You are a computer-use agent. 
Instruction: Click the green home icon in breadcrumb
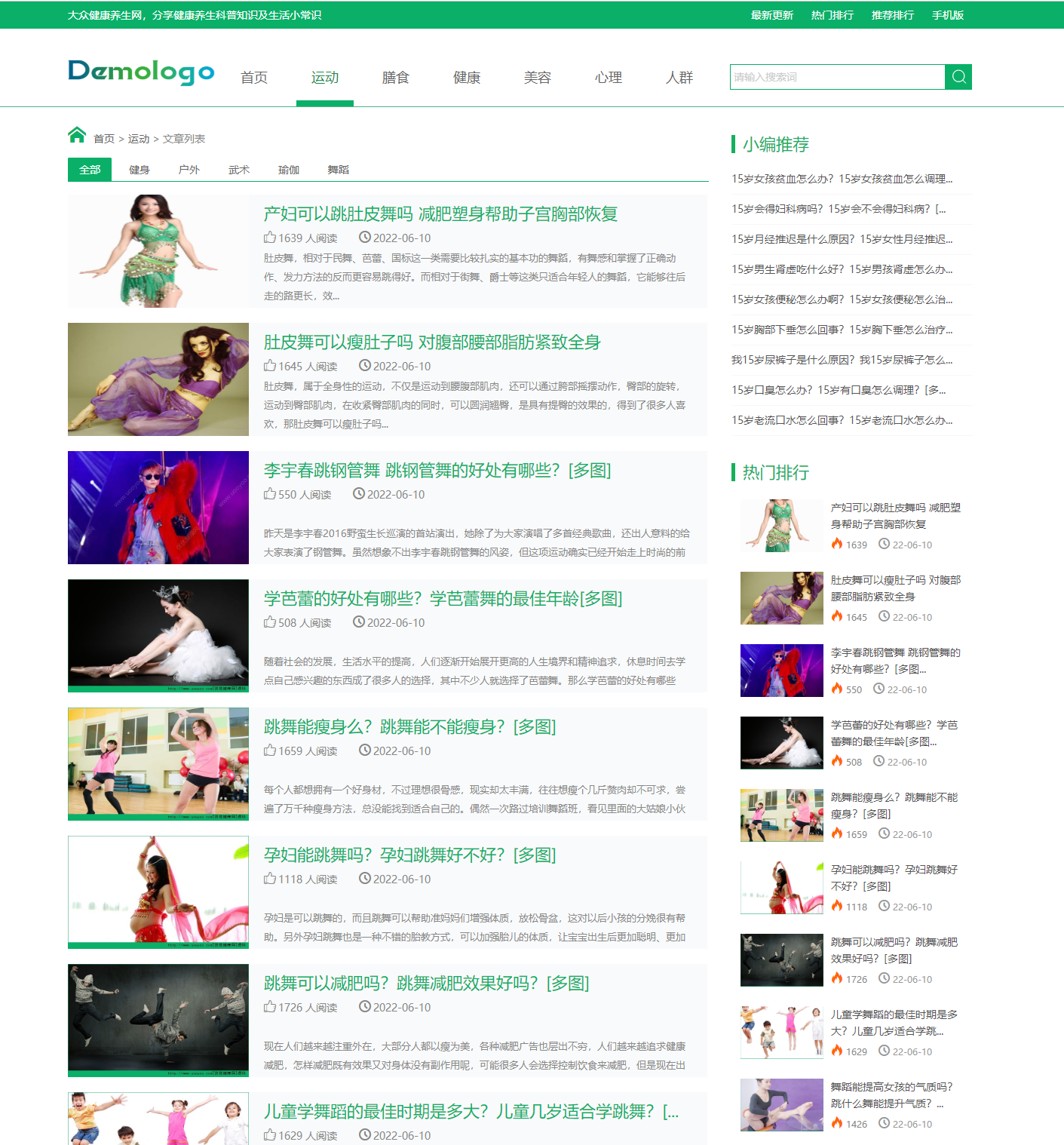pos(77,135)
